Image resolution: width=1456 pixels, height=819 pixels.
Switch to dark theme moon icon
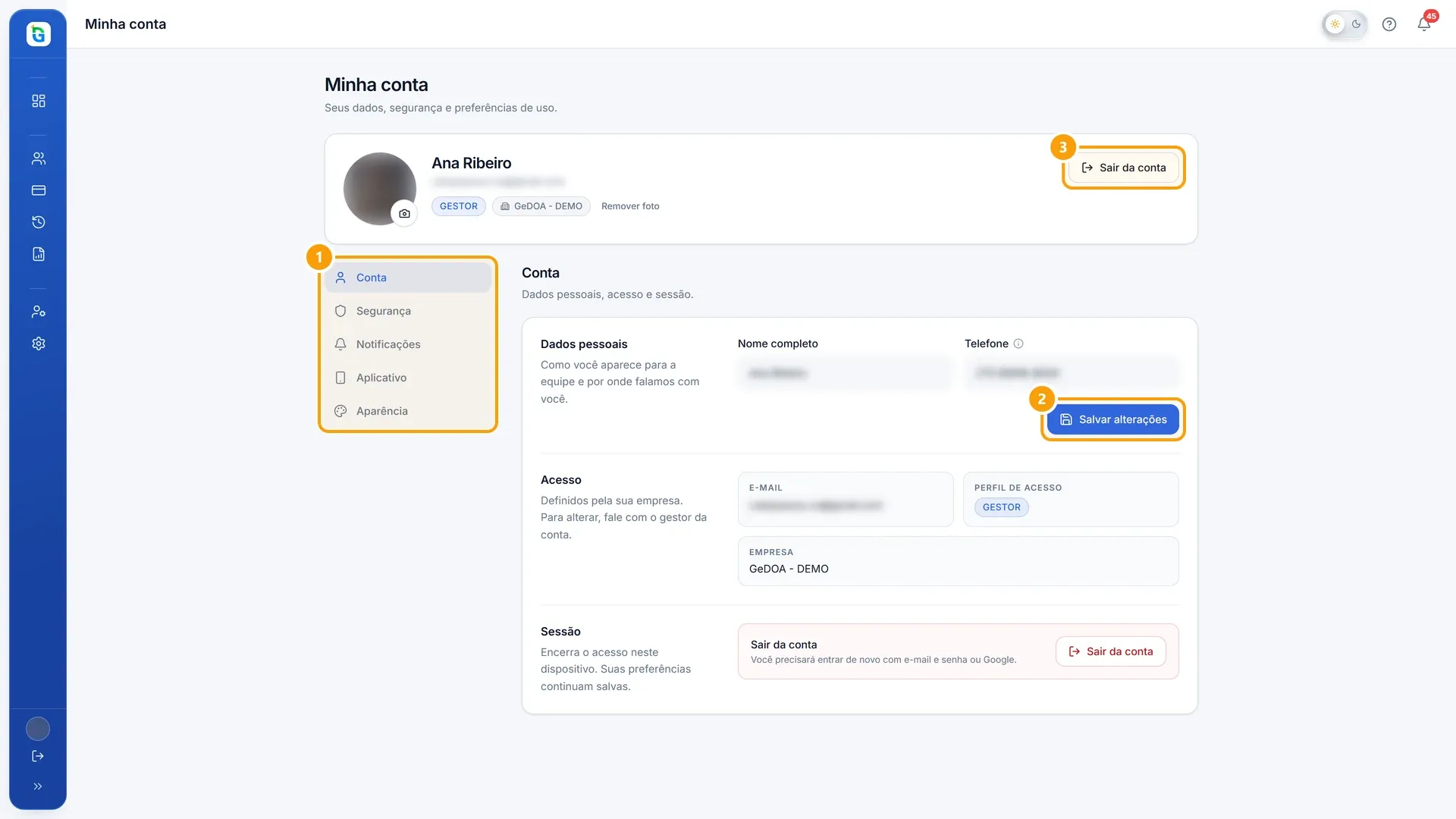coord(1356,24)
